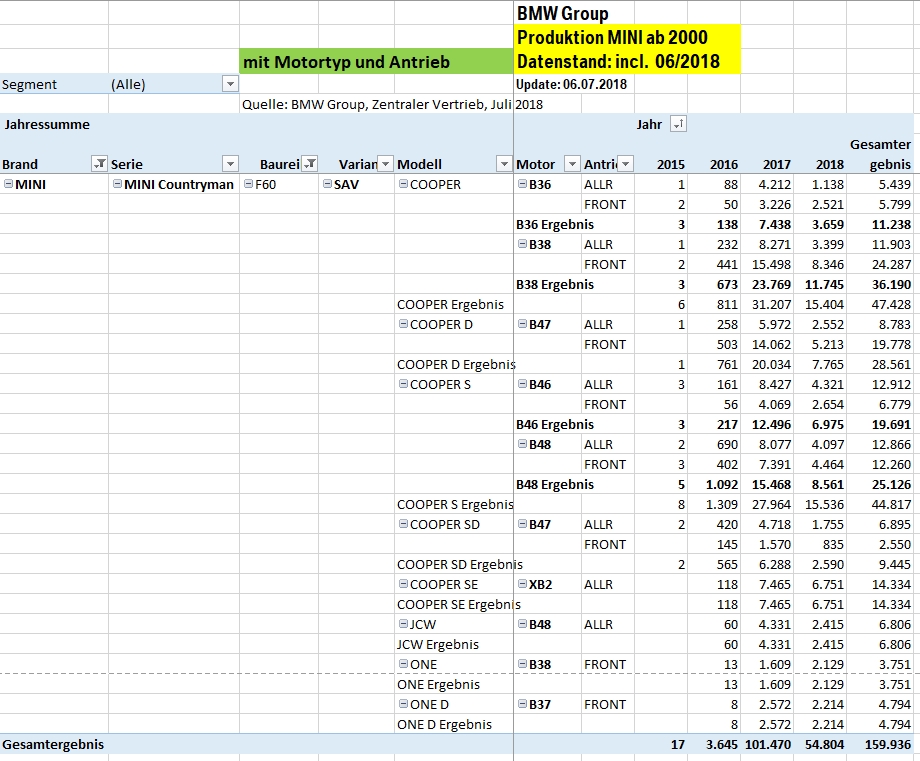The image size is (920, 761).
Task: Select the COOPER total value 47.428
Action: click(891, 304)
